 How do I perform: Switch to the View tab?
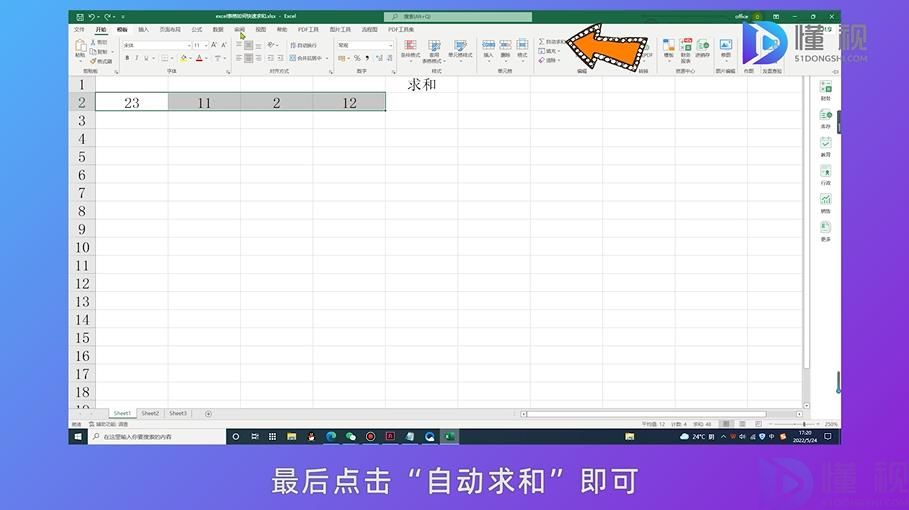coord(261,30)
